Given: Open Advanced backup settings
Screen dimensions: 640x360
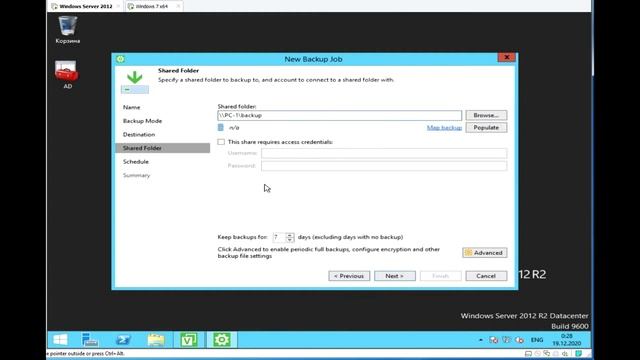Looking at the screenshot, I should 485,253.
